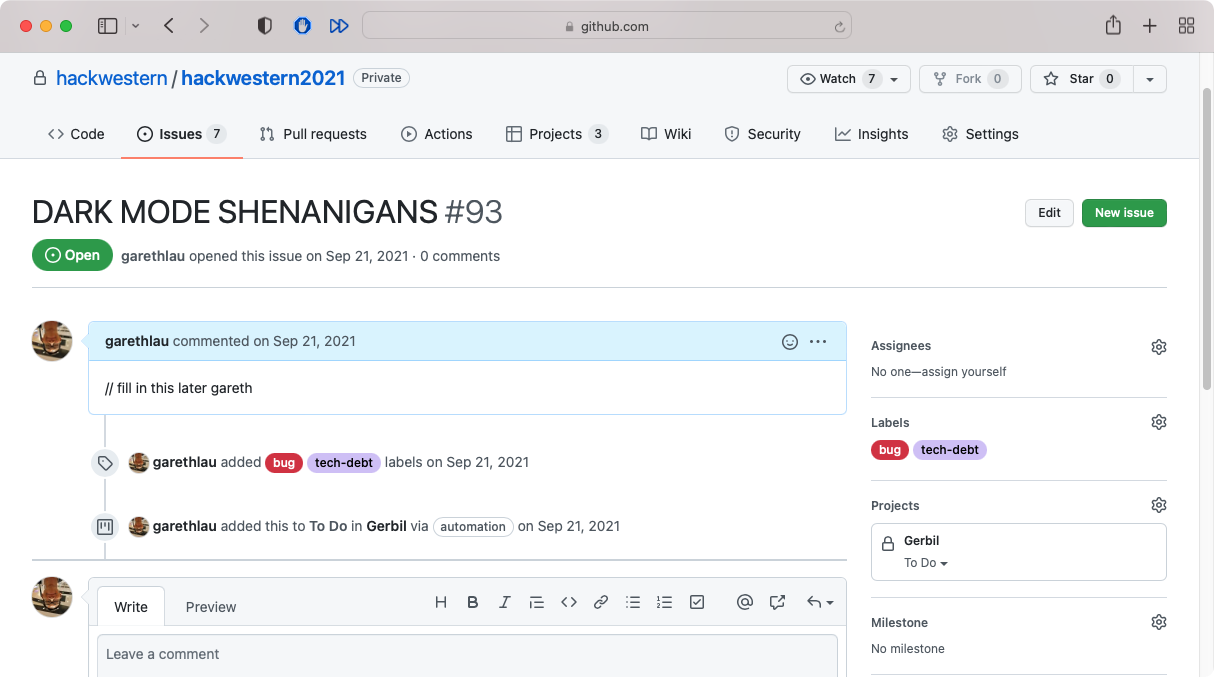This screenshot has height=677, width=1214.
Task: Open Assignees settings gear
Action: point(1158,347)
